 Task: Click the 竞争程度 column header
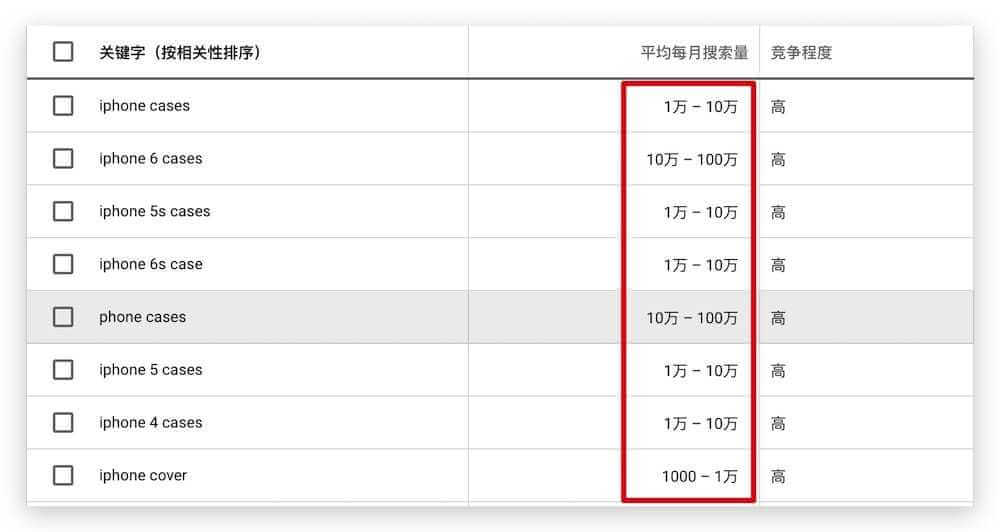click(801, 53)
